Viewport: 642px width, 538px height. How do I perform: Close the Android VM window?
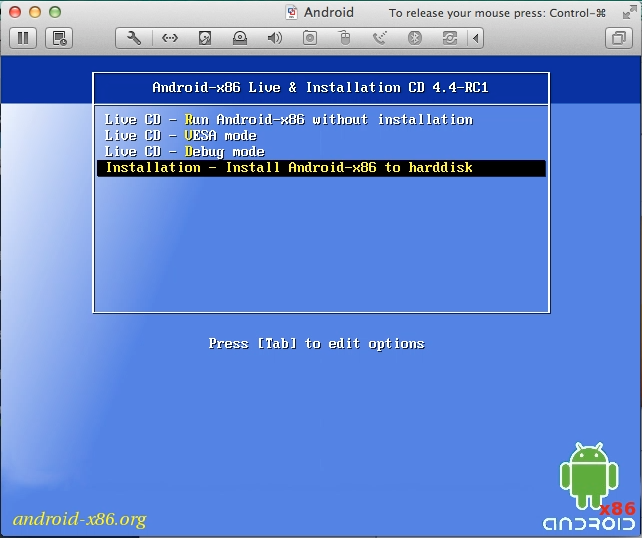[x=15, y=12]
